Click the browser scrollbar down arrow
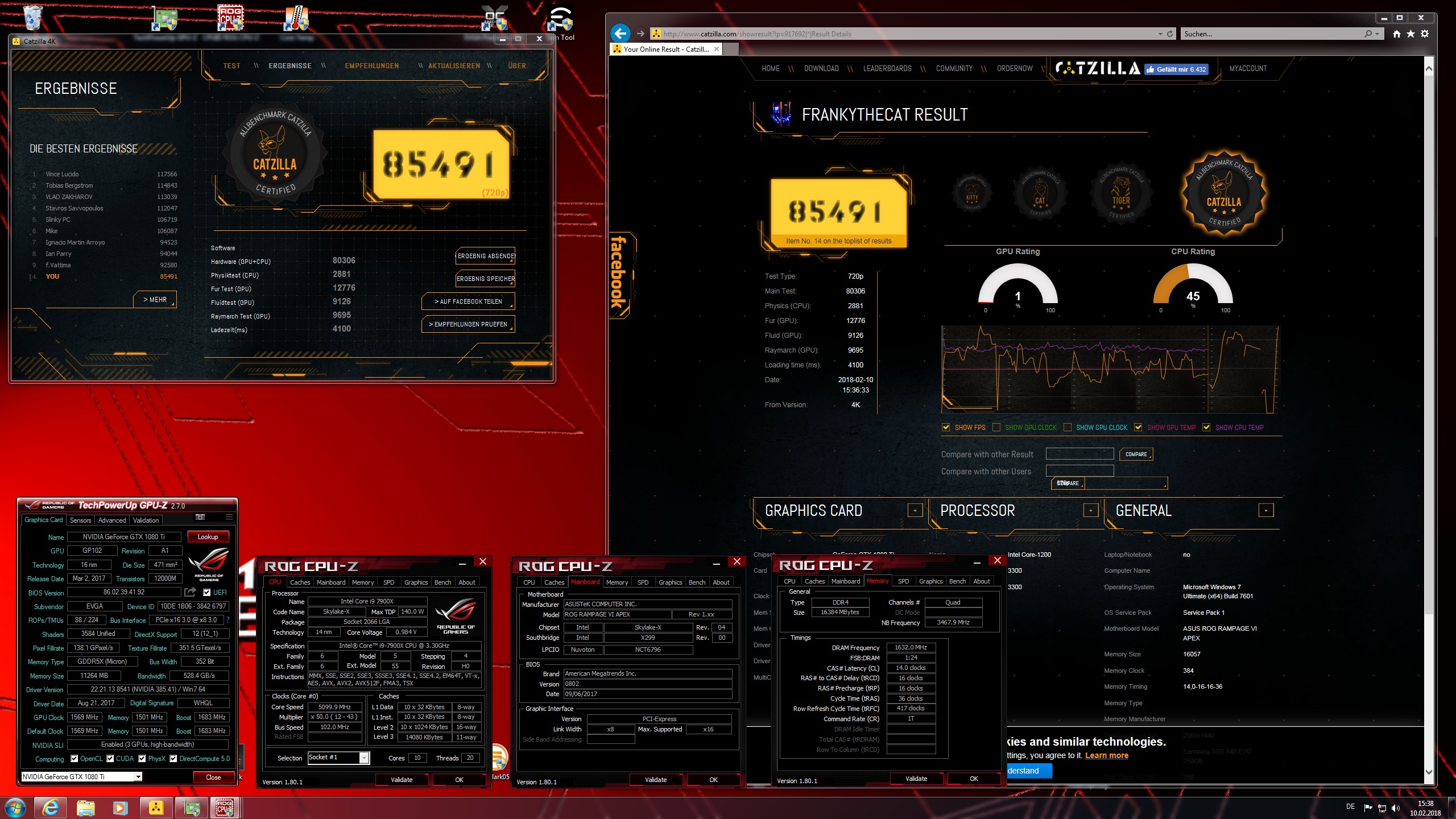Viewport: 1456px width, 819px height. pyautogui.click(x=1429, y=772)
